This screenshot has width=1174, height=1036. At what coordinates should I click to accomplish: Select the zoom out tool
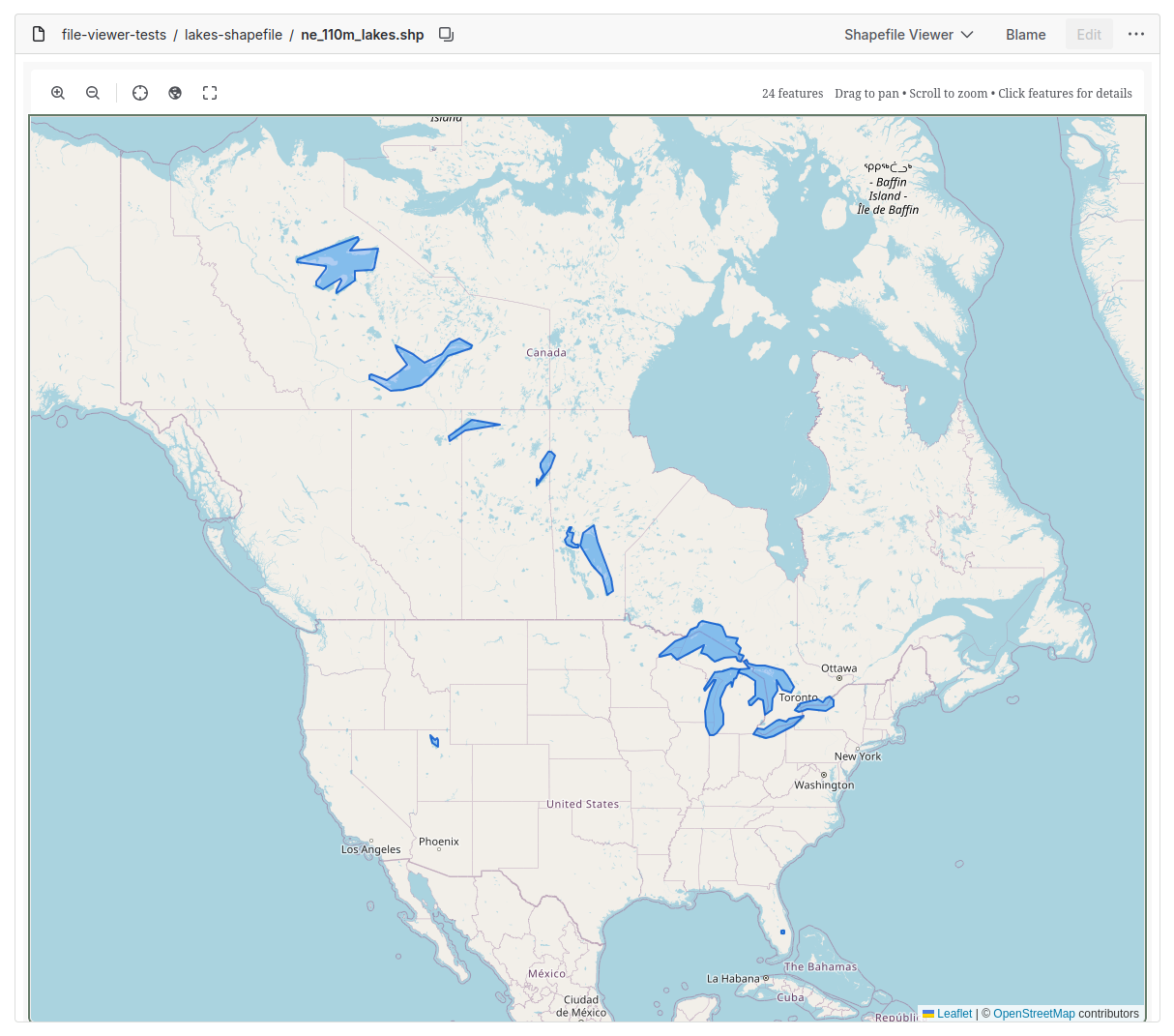(92, 92)
